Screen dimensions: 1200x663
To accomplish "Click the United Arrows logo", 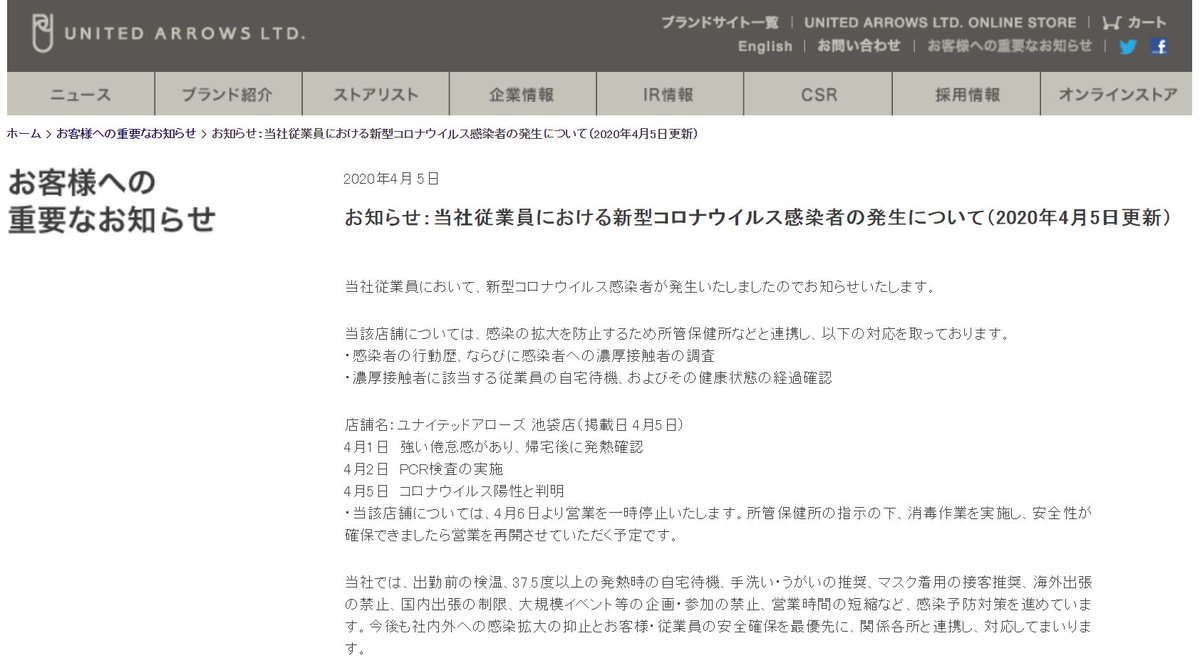I will (x=166, y=33).
